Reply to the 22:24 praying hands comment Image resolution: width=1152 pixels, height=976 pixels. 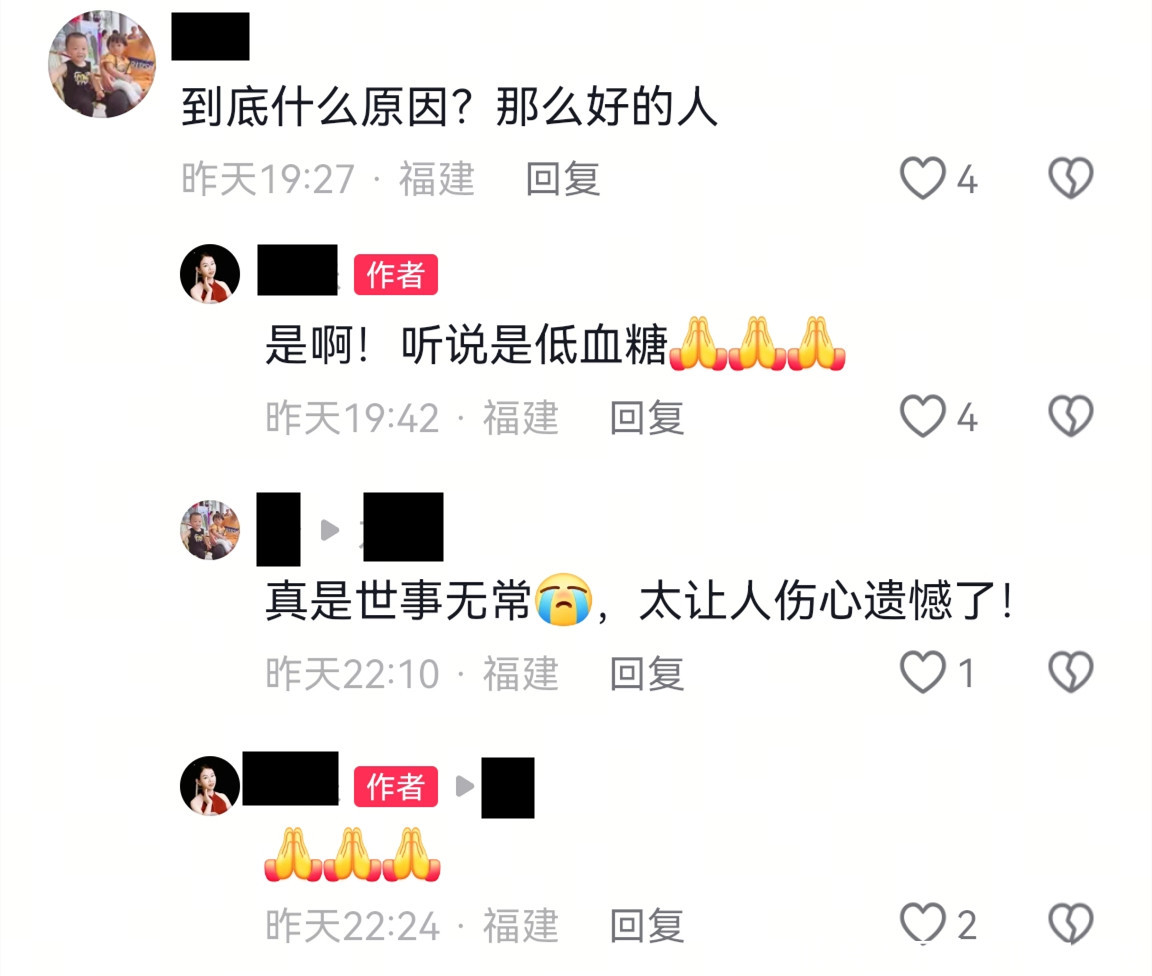[x=647, y=925]
